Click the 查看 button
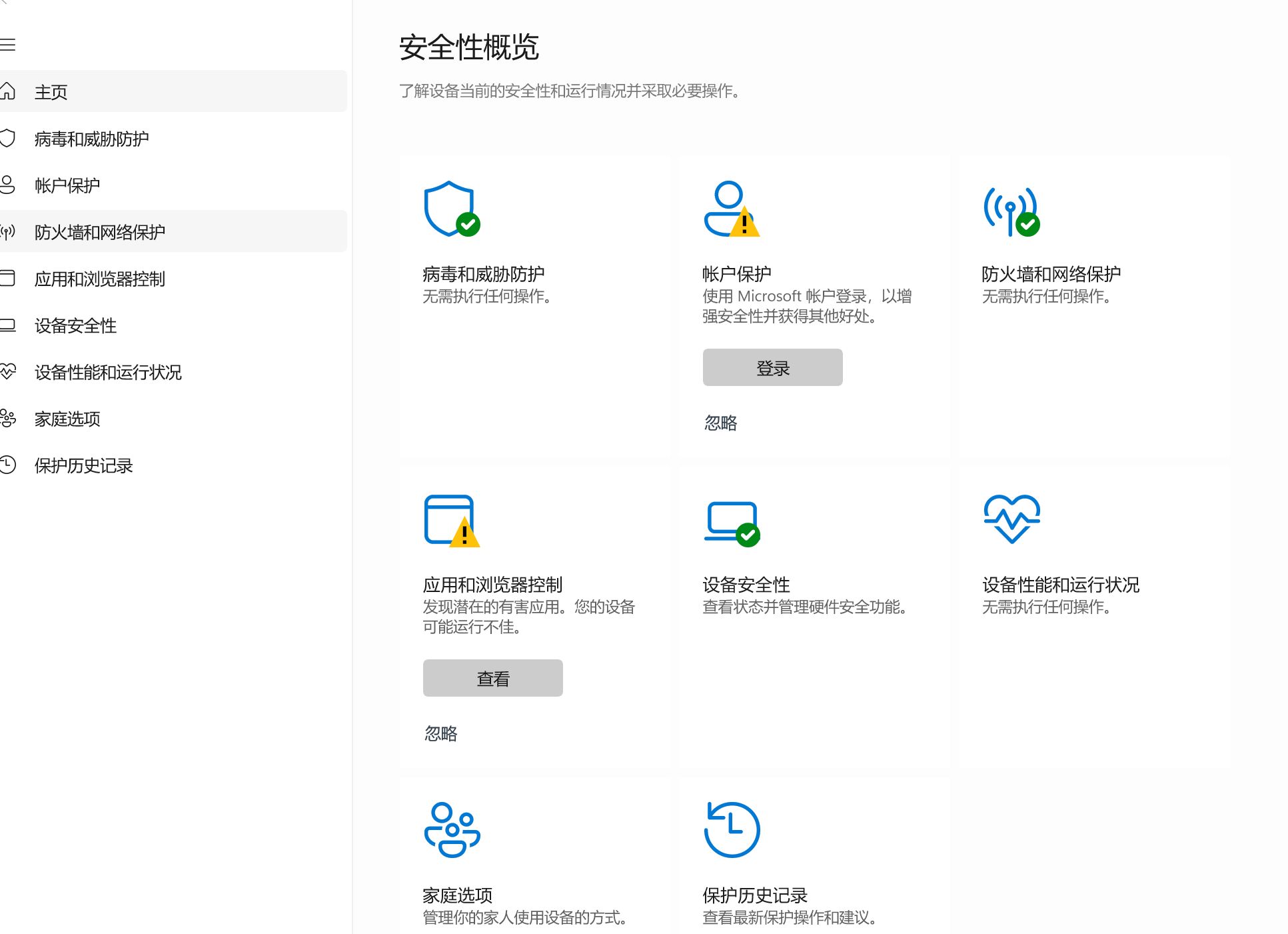The width and height of the screenshot is (1288, 934). 492,678
